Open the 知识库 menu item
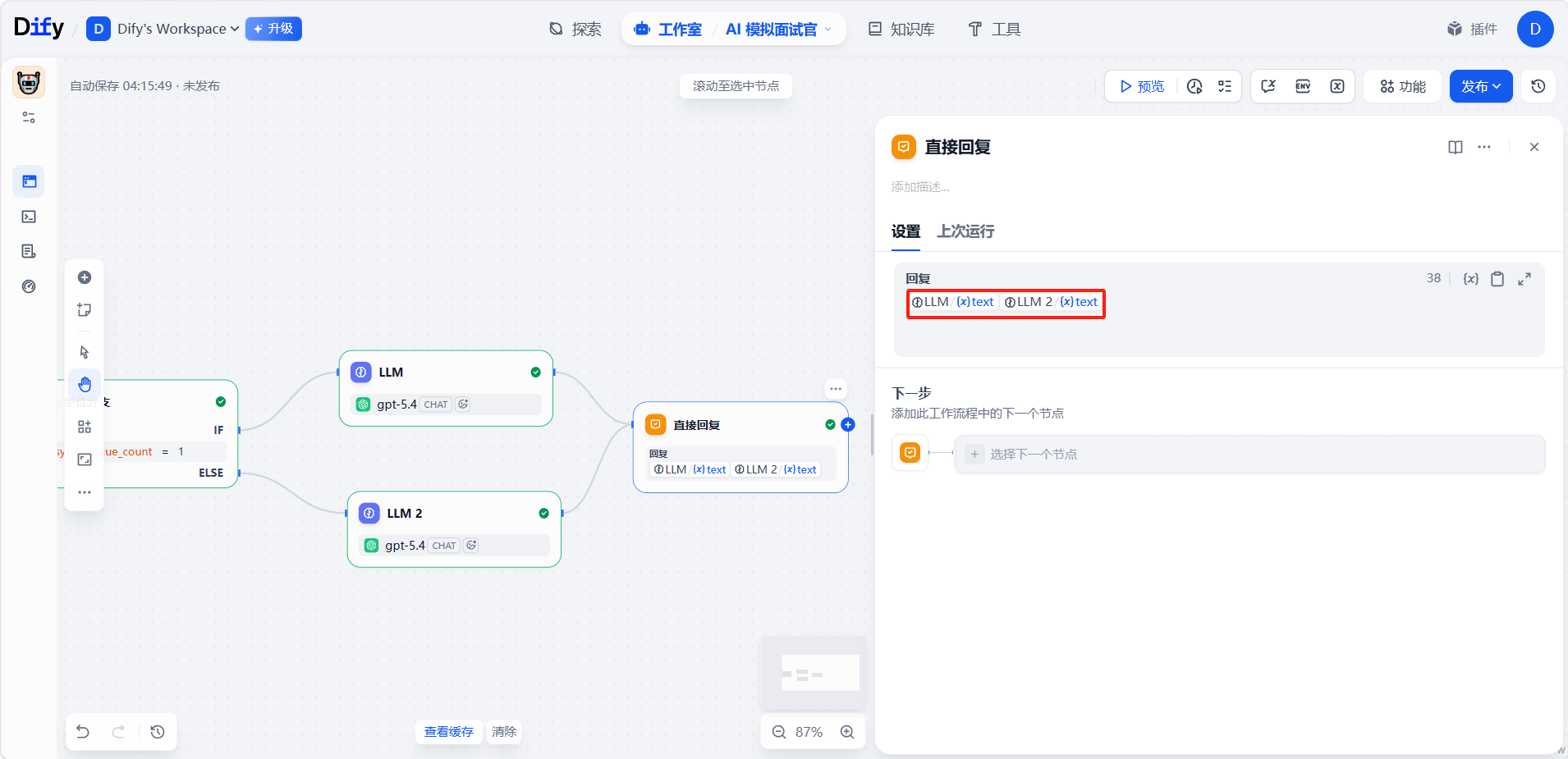Viewport: 1568px width, 759px height. [x=901, y=30]
